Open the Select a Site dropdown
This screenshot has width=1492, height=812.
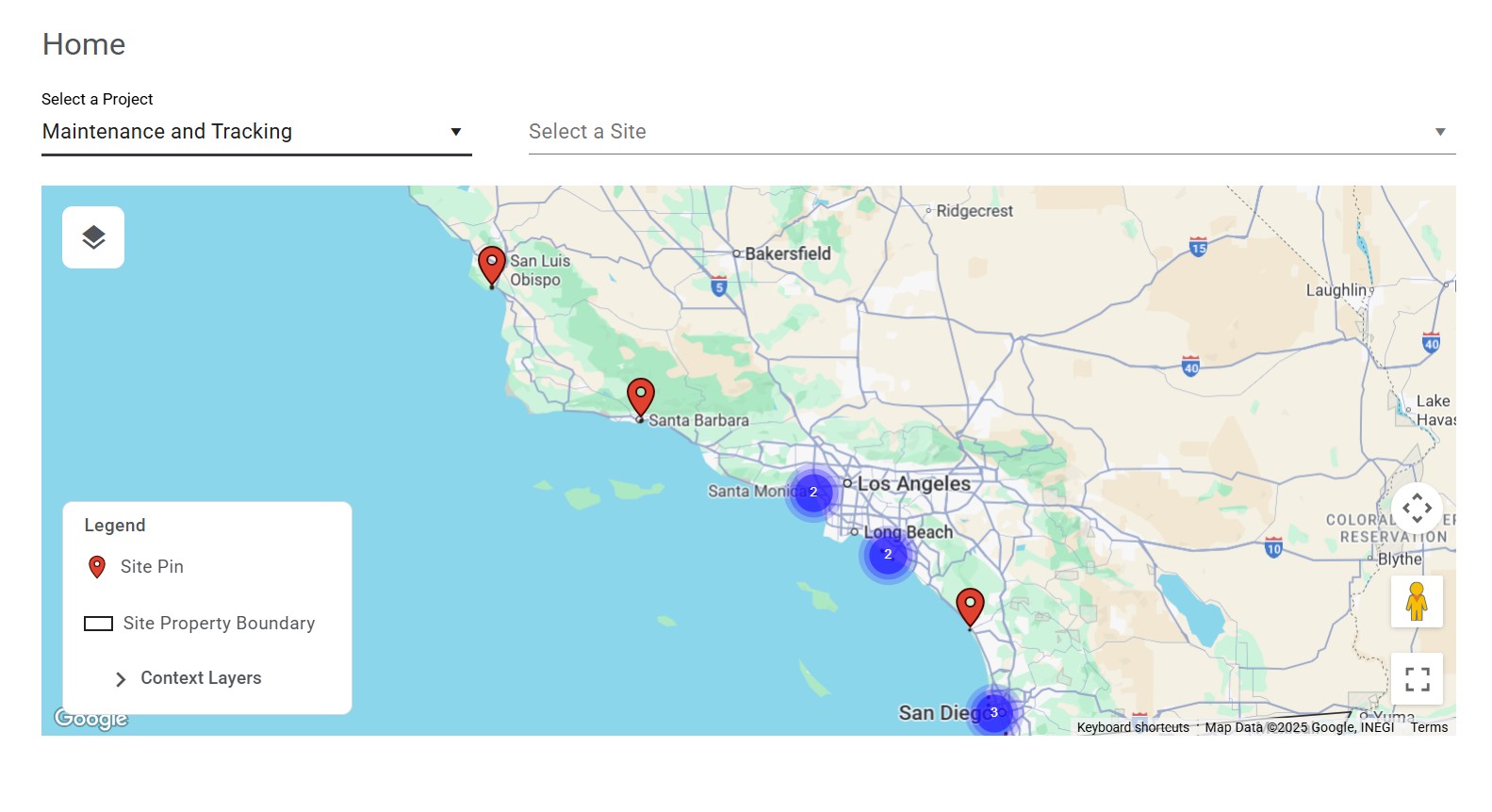[x=991, y=132]
